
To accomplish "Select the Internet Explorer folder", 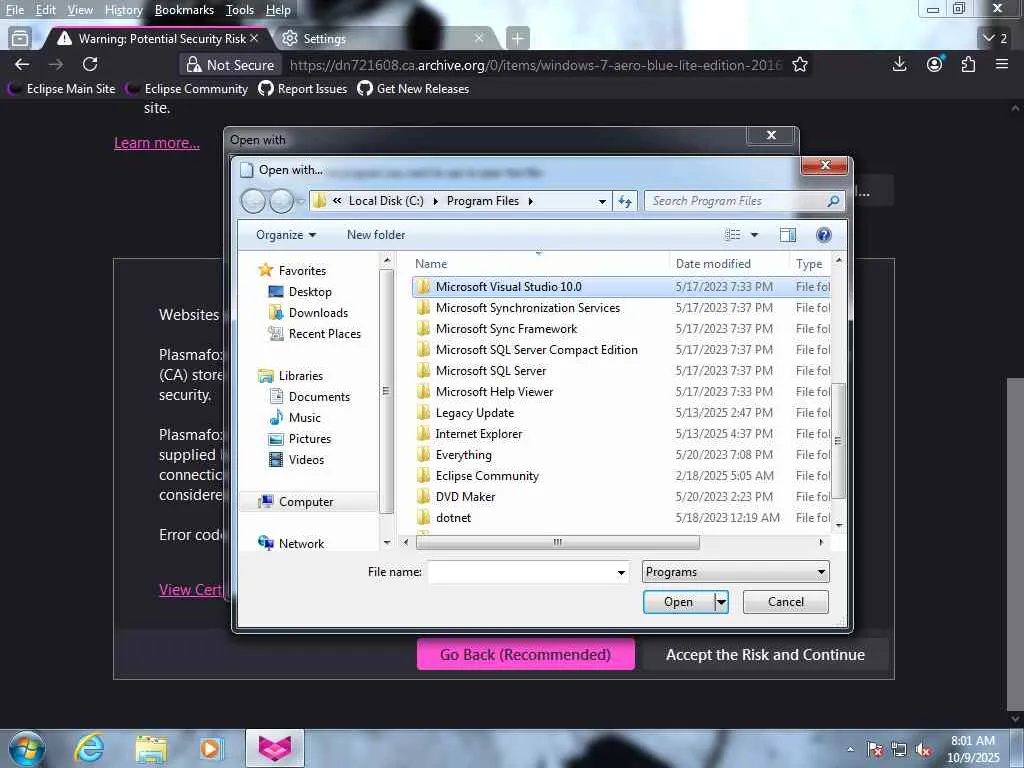I will [620, 434].
